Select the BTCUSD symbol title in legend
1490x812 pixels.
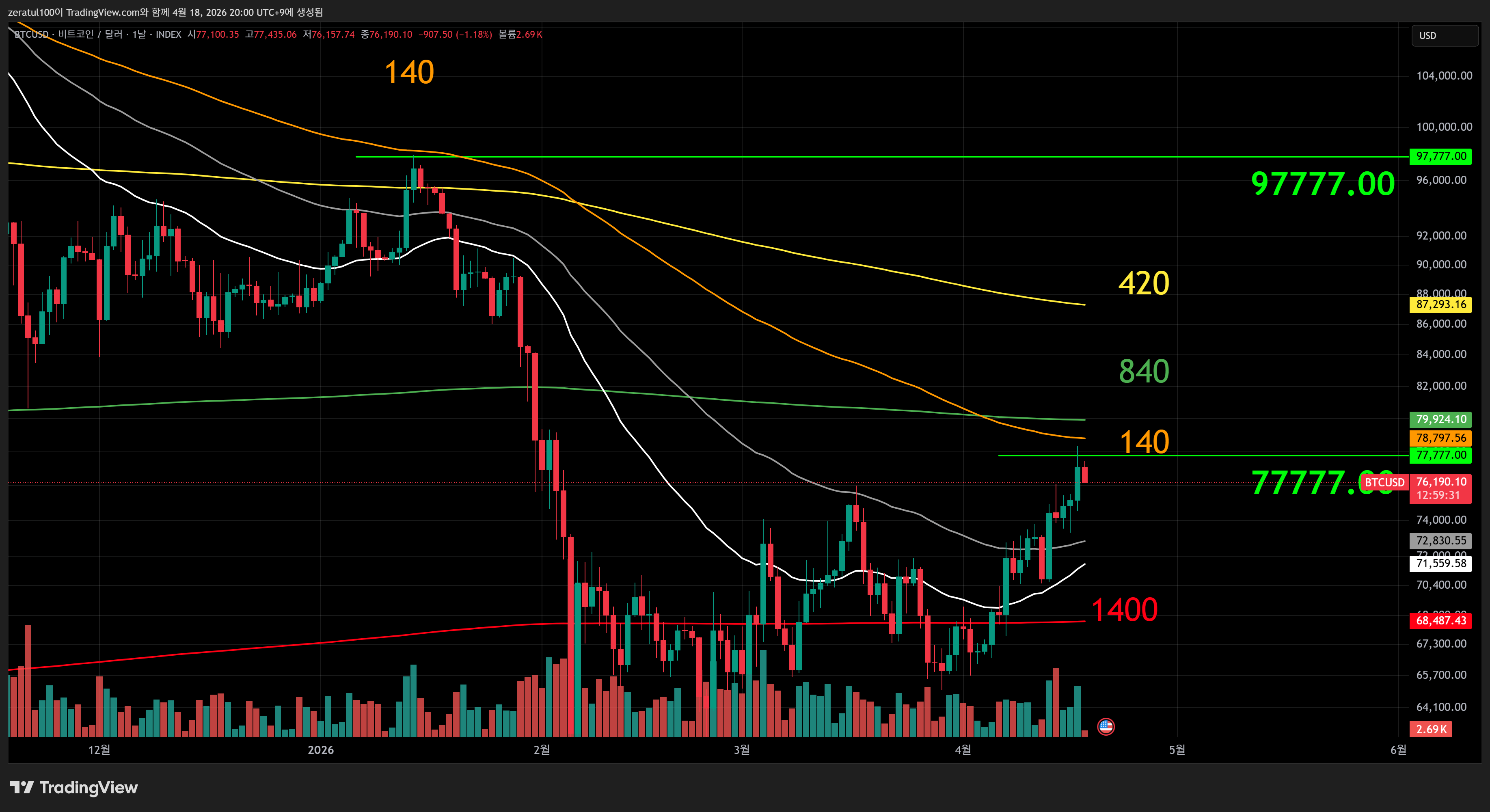click(x=98, y=34)
